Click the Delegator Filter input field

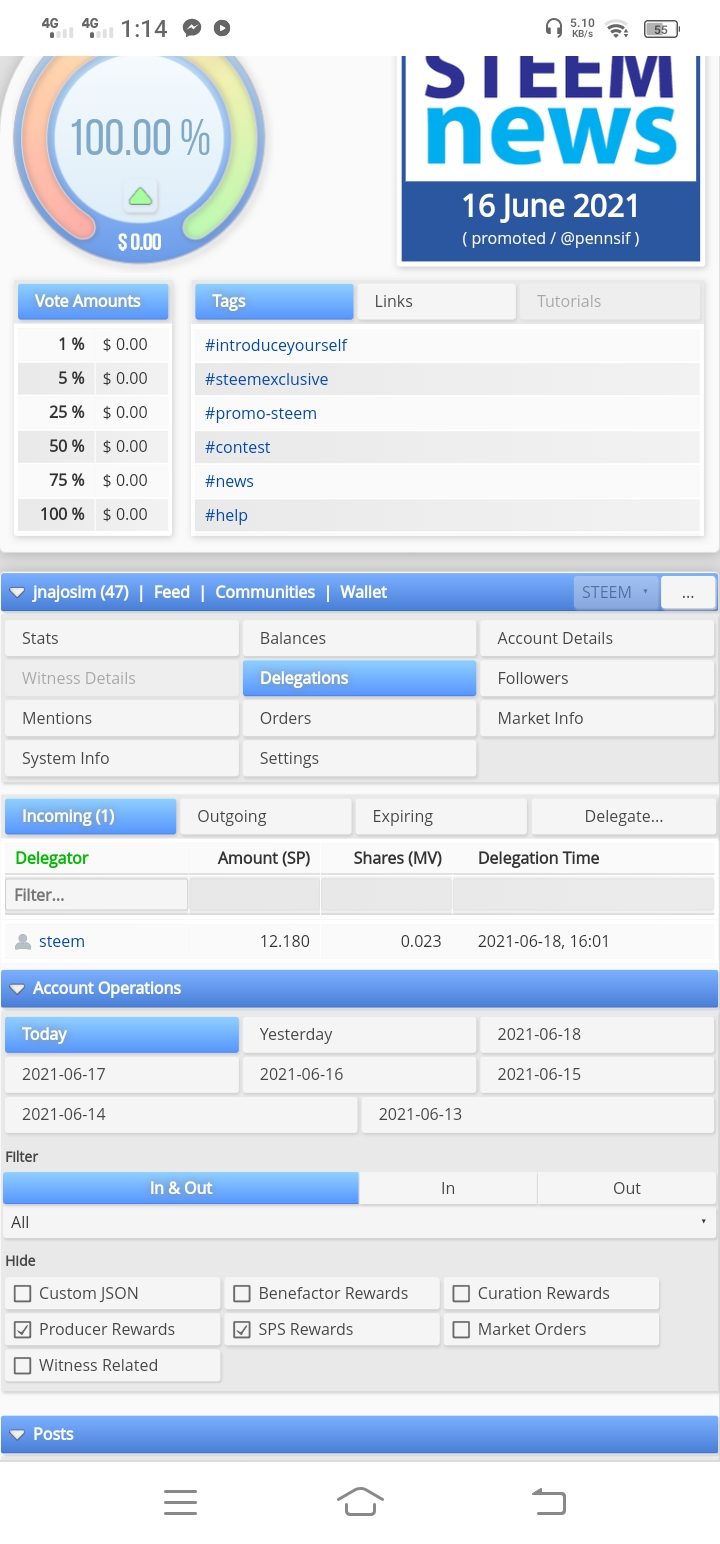[97, 895]
